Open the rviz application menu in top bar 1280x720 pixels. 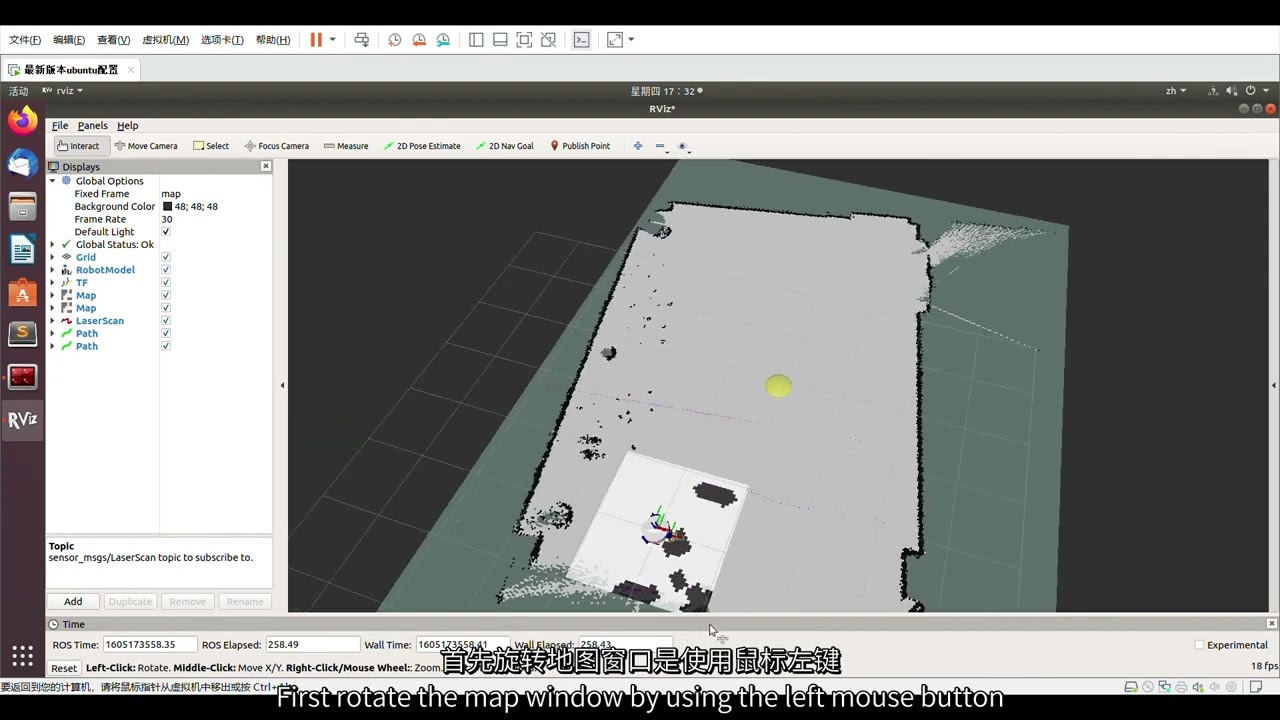[x=62, y=91]
